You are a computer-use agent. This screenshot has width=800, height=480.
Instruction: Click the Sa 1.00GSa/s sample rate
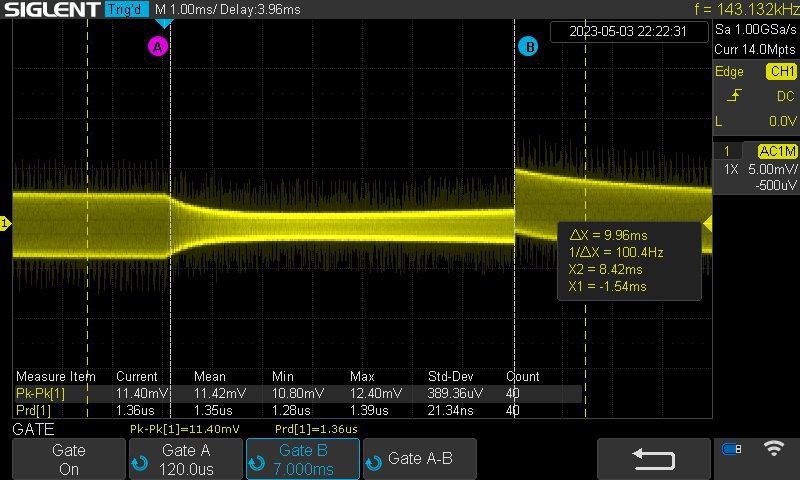pos(755,30)
